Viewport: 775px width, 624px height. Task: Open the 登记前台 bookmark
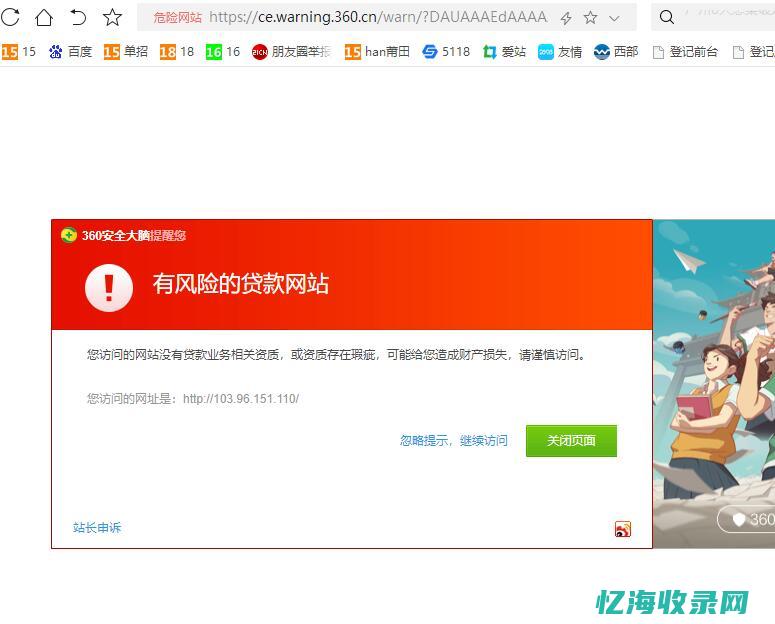685,51
